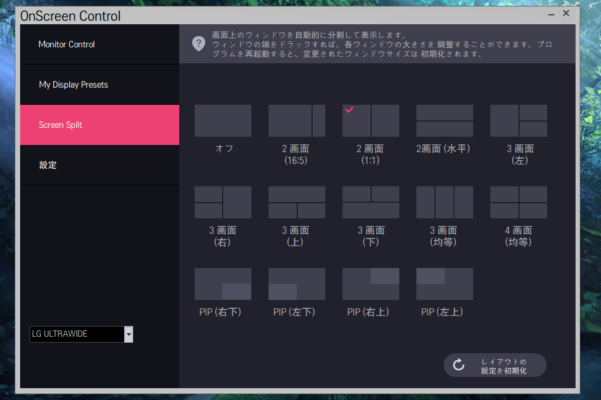601x400 pixels.
Task: Open the Monitor Control tab
Action: [99, 45]
